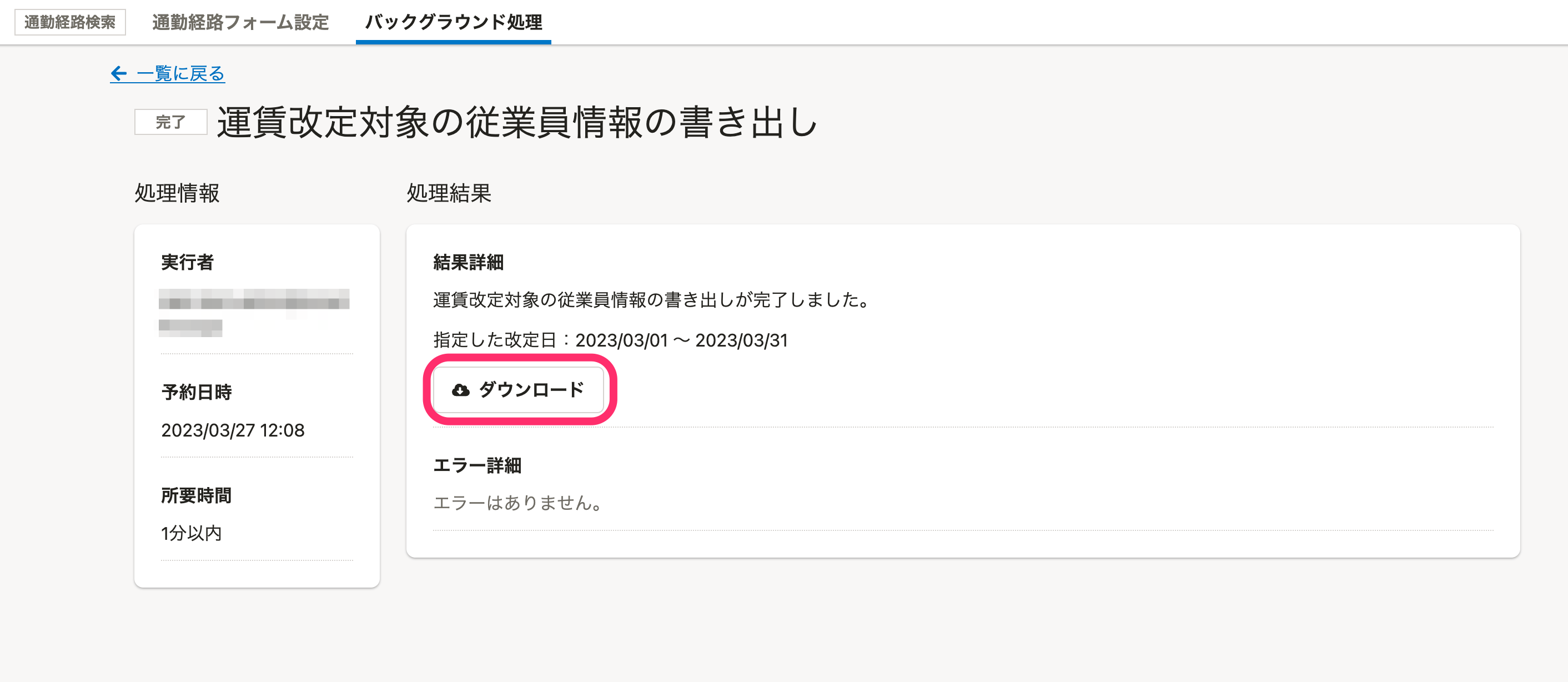The image size is (1568, 682).
Task: Click the download cloud icon
Action: [x=460, y=390]
